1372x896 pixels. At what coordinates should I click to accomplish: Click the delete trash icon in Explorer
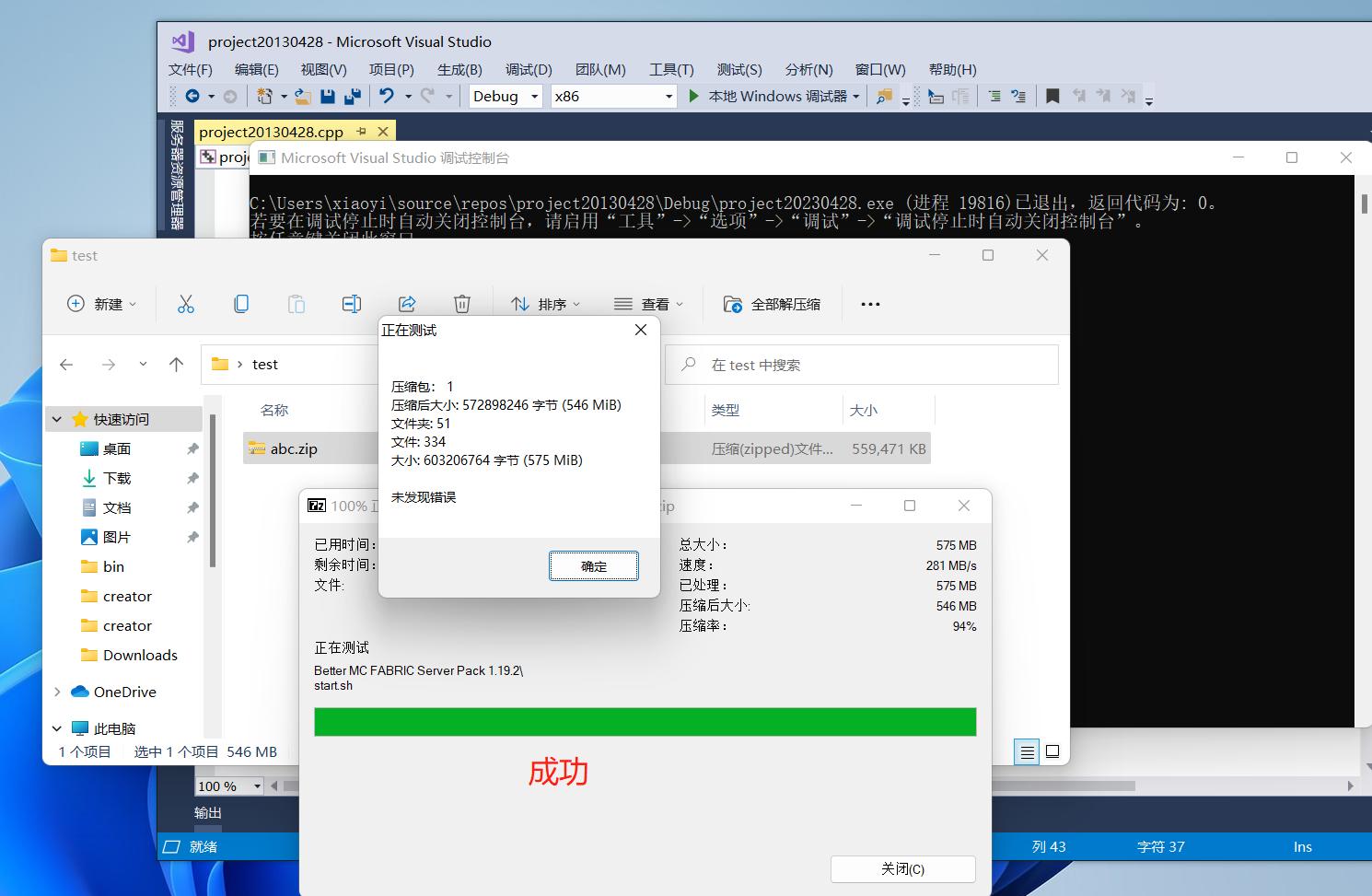462,304
